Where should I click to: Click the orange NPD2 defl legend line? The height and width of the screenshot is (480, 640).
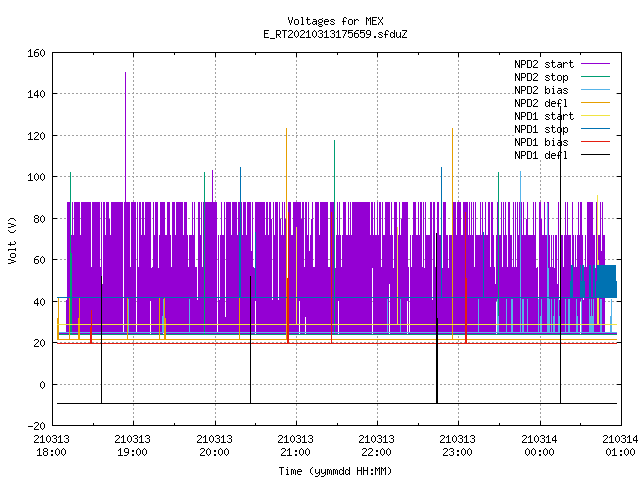[595, 102]
